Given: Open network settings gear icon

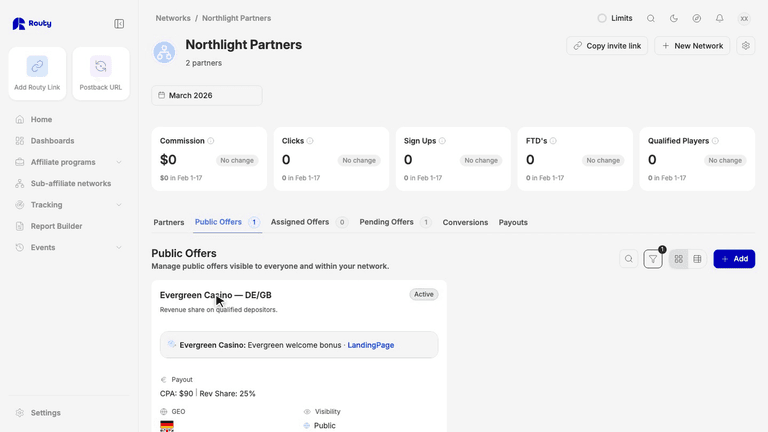Looking at the screenshot, I should [745, 46].
